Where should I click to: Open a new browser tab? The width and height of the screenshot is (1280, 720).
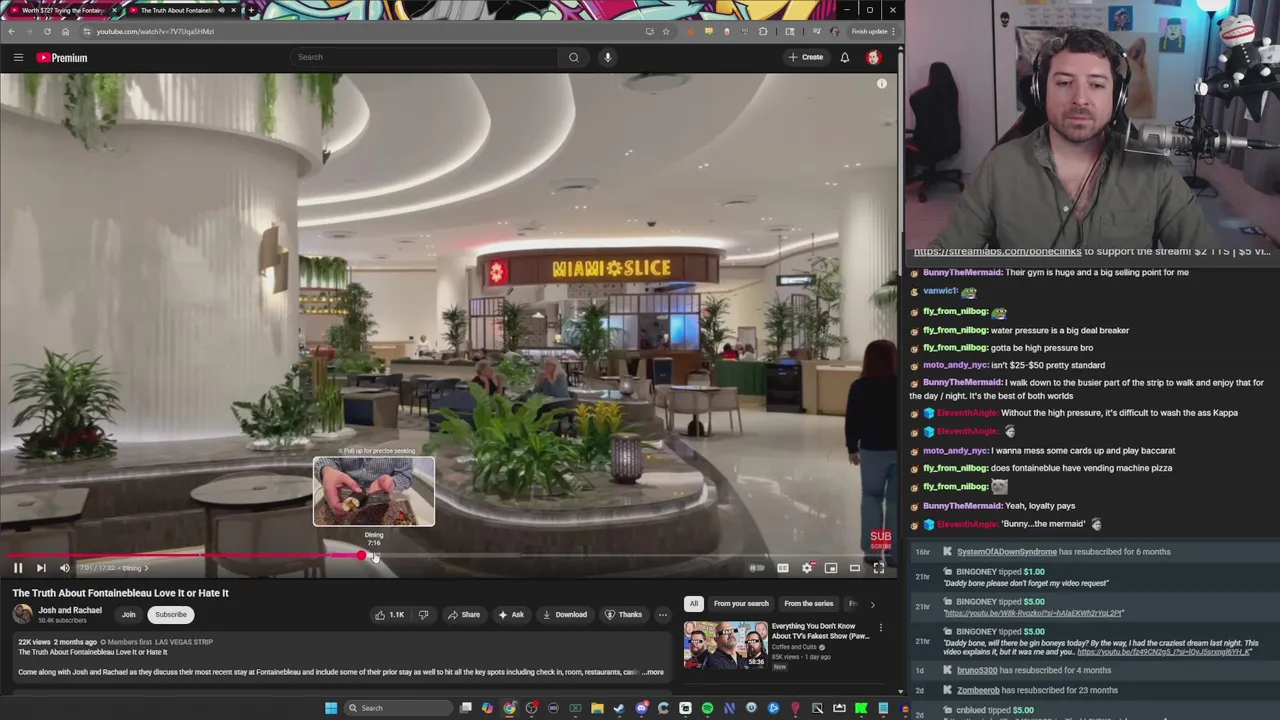(251, 10)
